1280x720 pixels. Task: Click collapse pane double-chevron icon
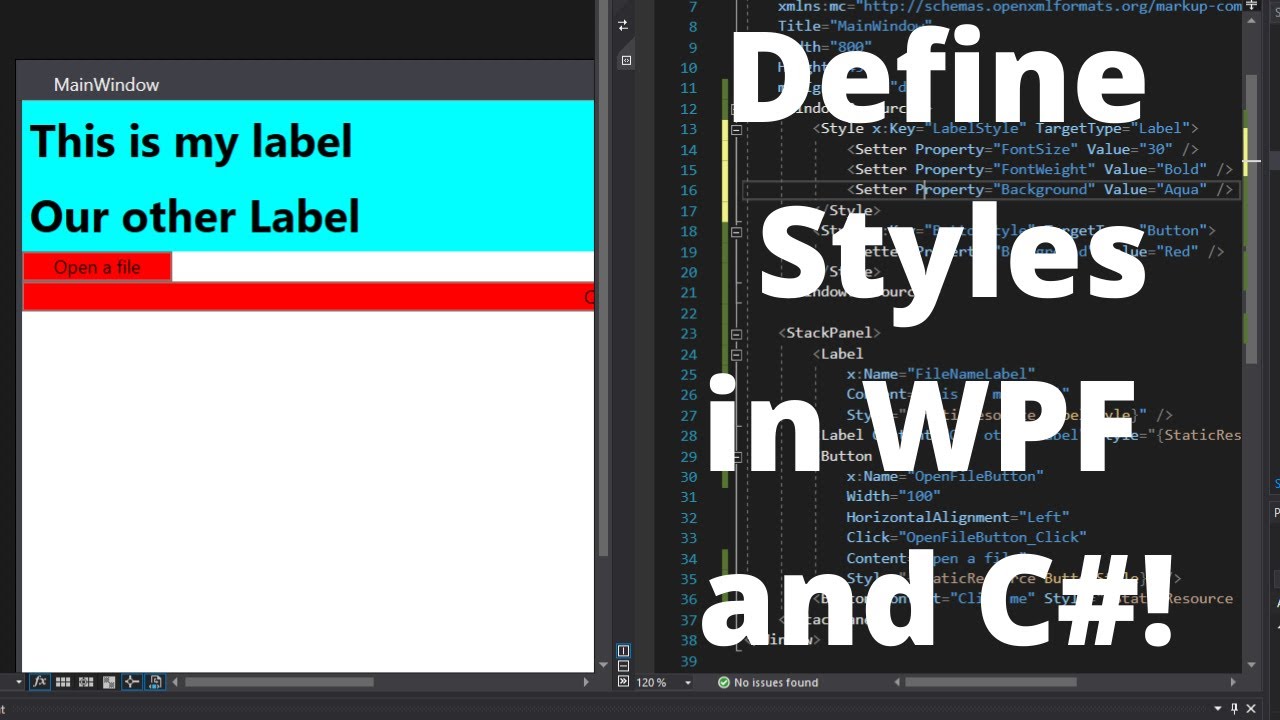pyautogui.click(x=624, y=681)
